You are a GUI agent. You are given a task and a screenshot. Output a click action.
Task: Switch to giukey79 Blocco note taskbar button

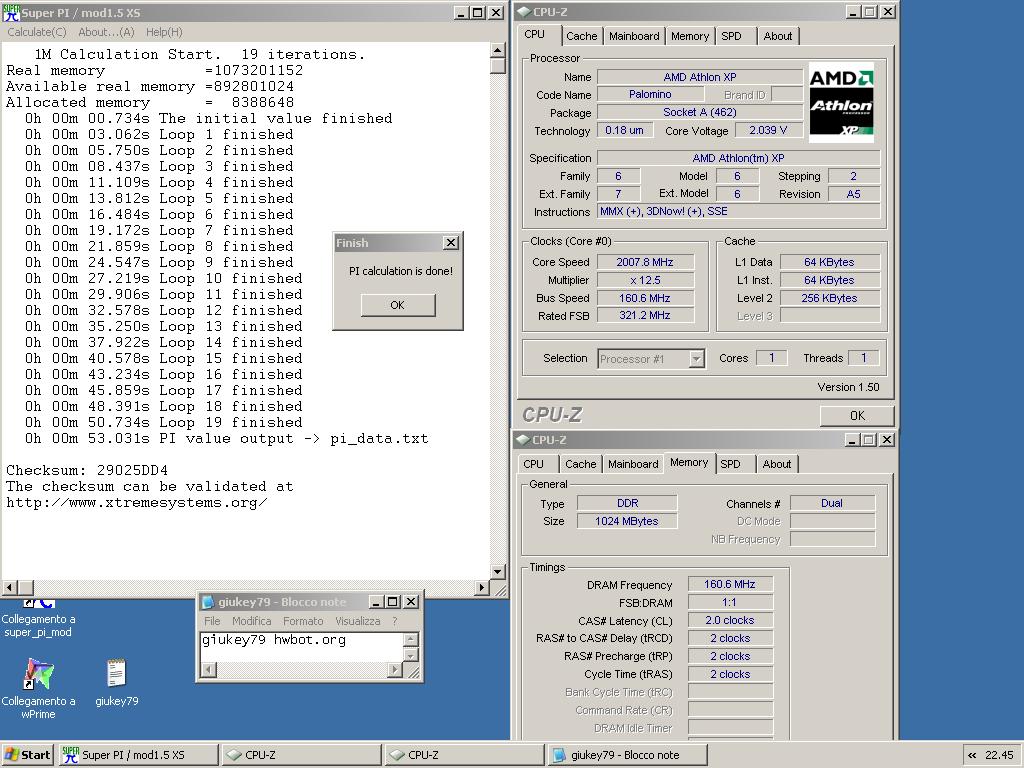click(x=627, y=755)
